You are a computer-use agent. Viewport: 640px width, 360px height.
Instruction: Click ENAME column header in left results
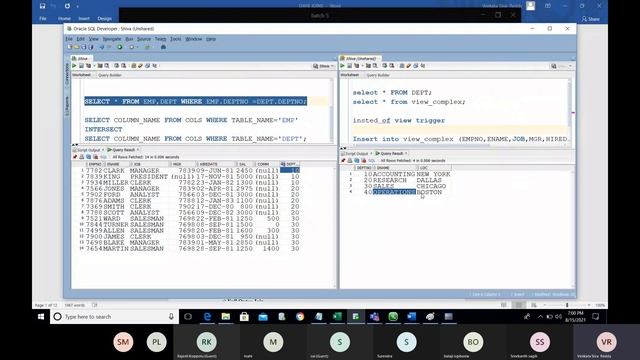pos(116,164)
